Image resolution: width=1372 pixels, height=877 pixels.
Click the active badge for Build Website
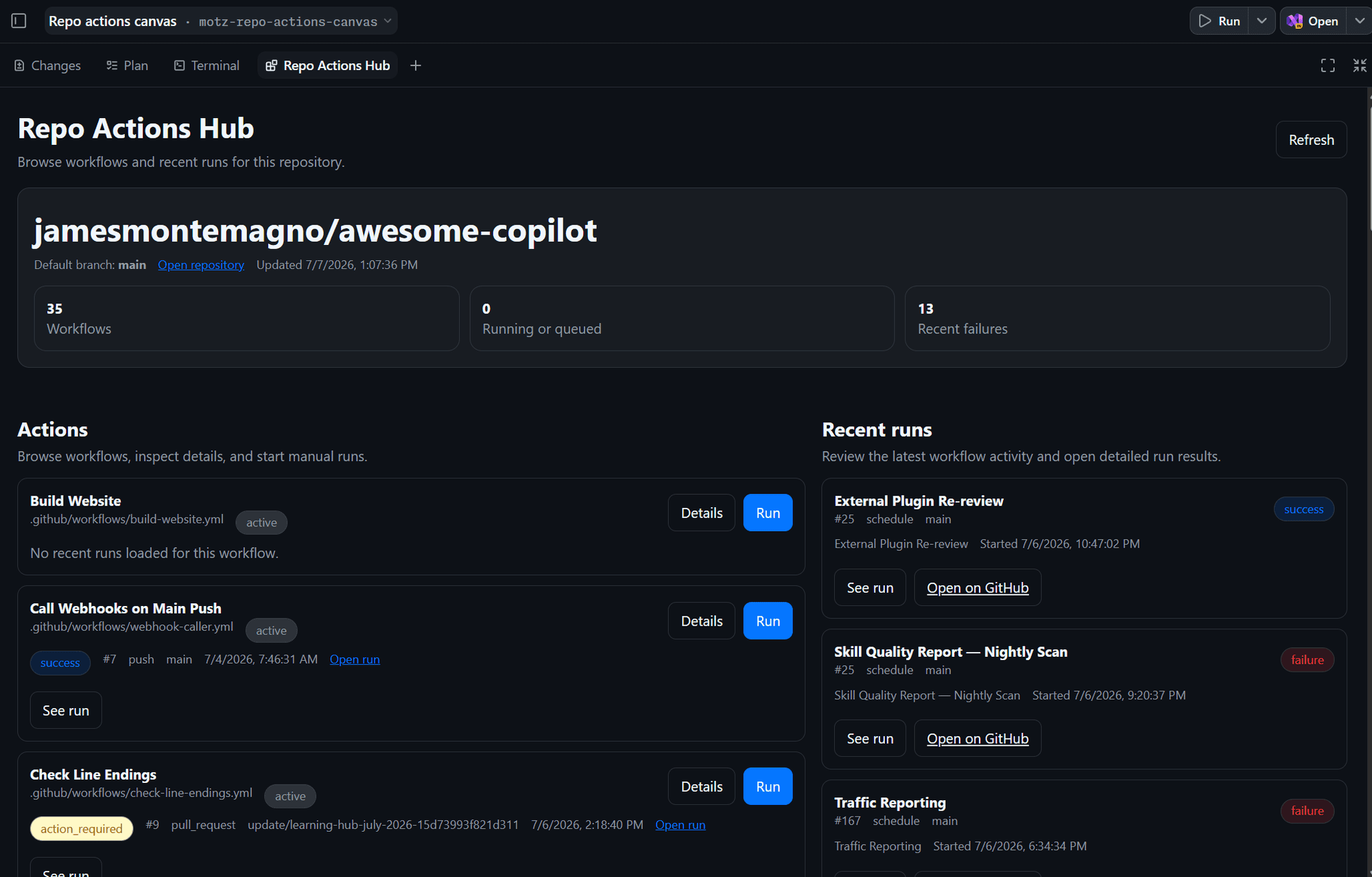tap(261, 523)
